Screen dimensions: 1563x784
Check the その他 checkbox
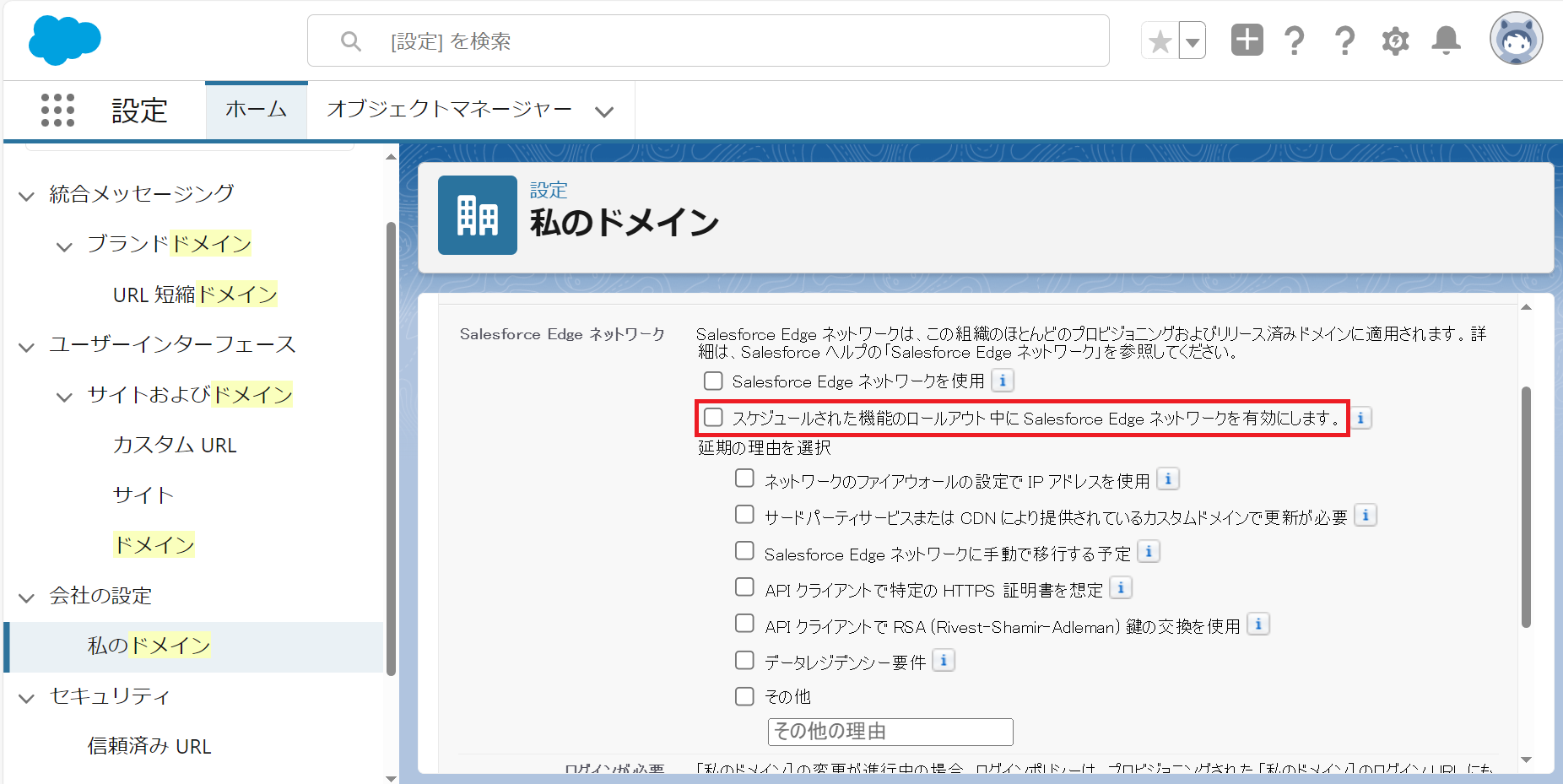[x=744, y=696]
